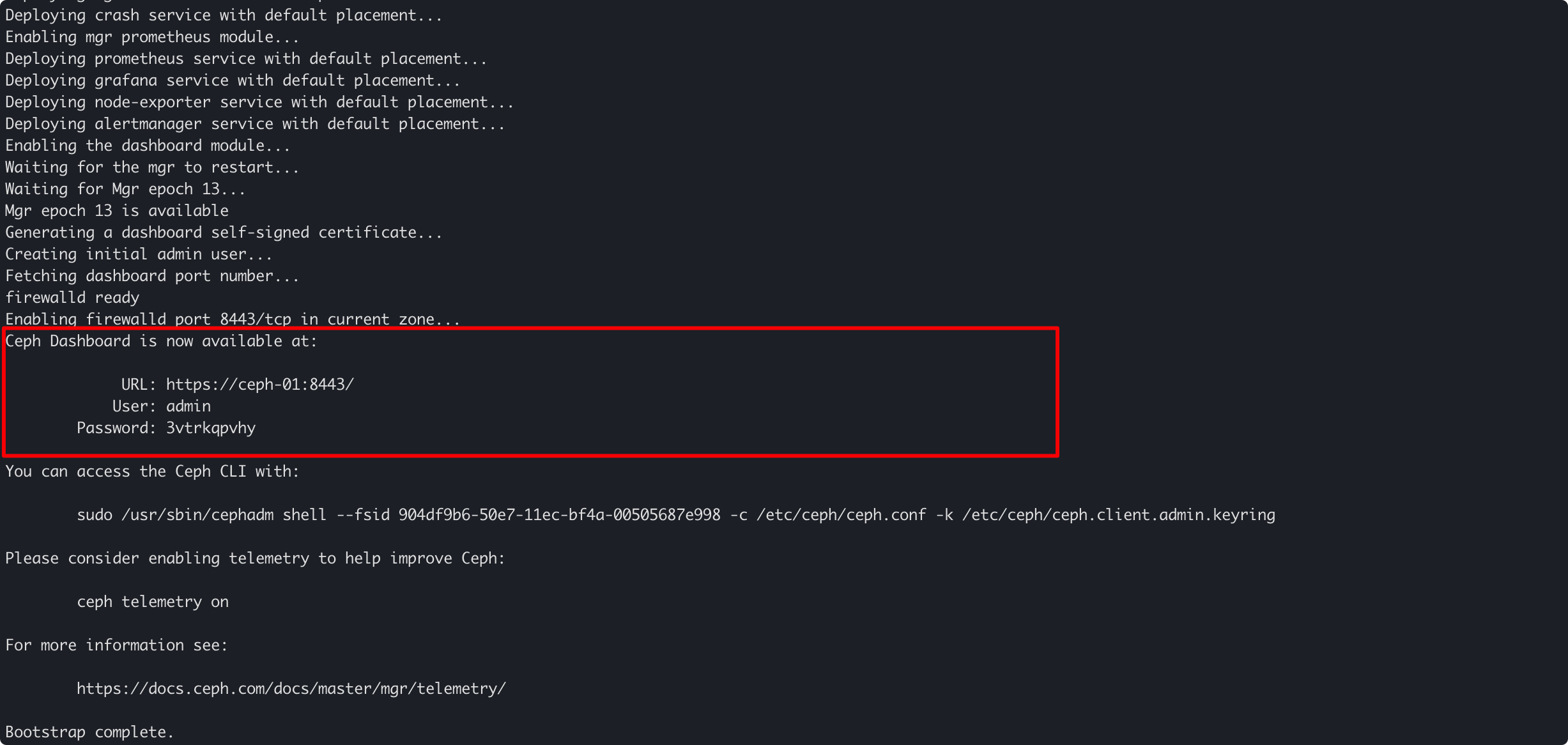The width and height of the screenshot is (1568, 745).
Task: Open the Ceph Dashboard URL https://ceph-01:8443/
Action: pyautogui.click(x=259, y=385)
